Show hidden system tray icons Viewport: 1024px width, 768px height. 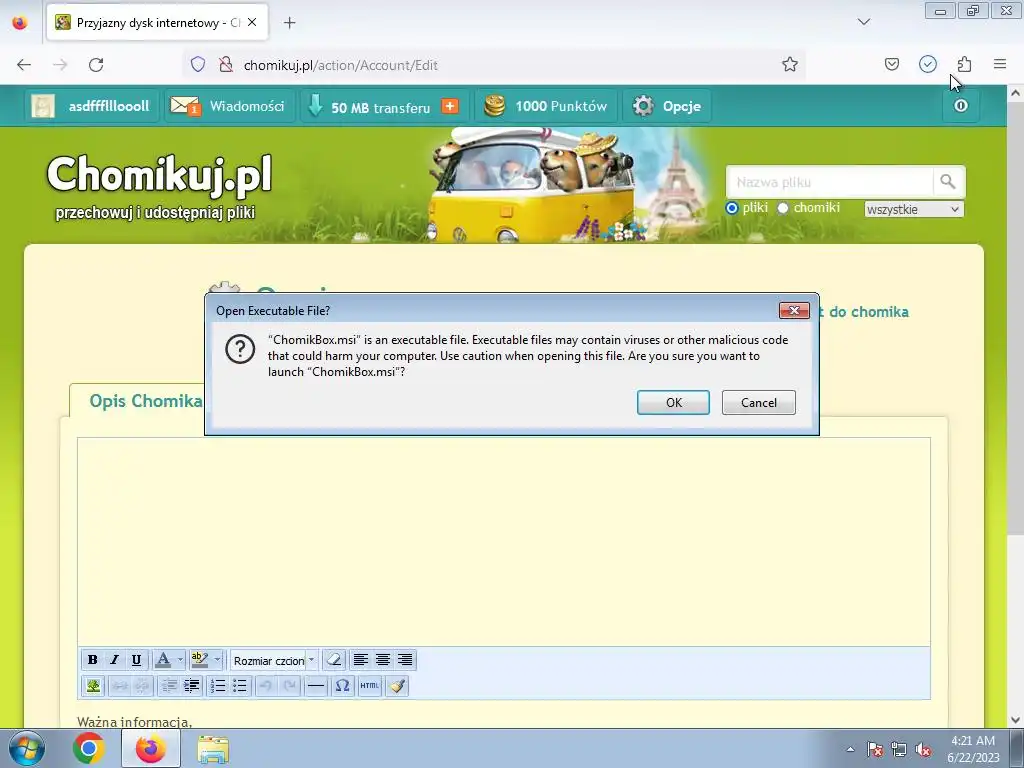tap(850, 749)
